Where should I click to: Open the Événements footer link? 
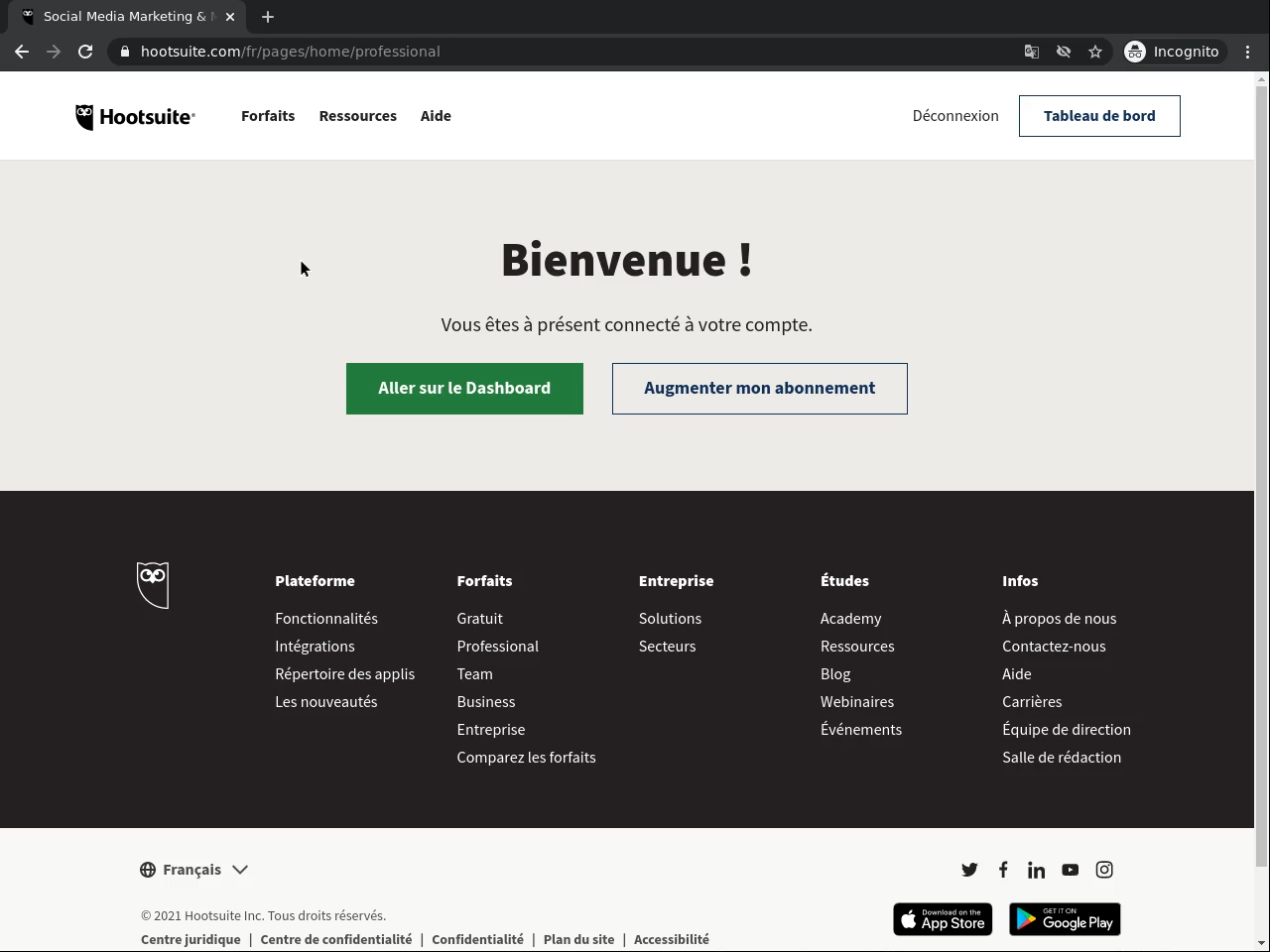click(x=861, y=730)
